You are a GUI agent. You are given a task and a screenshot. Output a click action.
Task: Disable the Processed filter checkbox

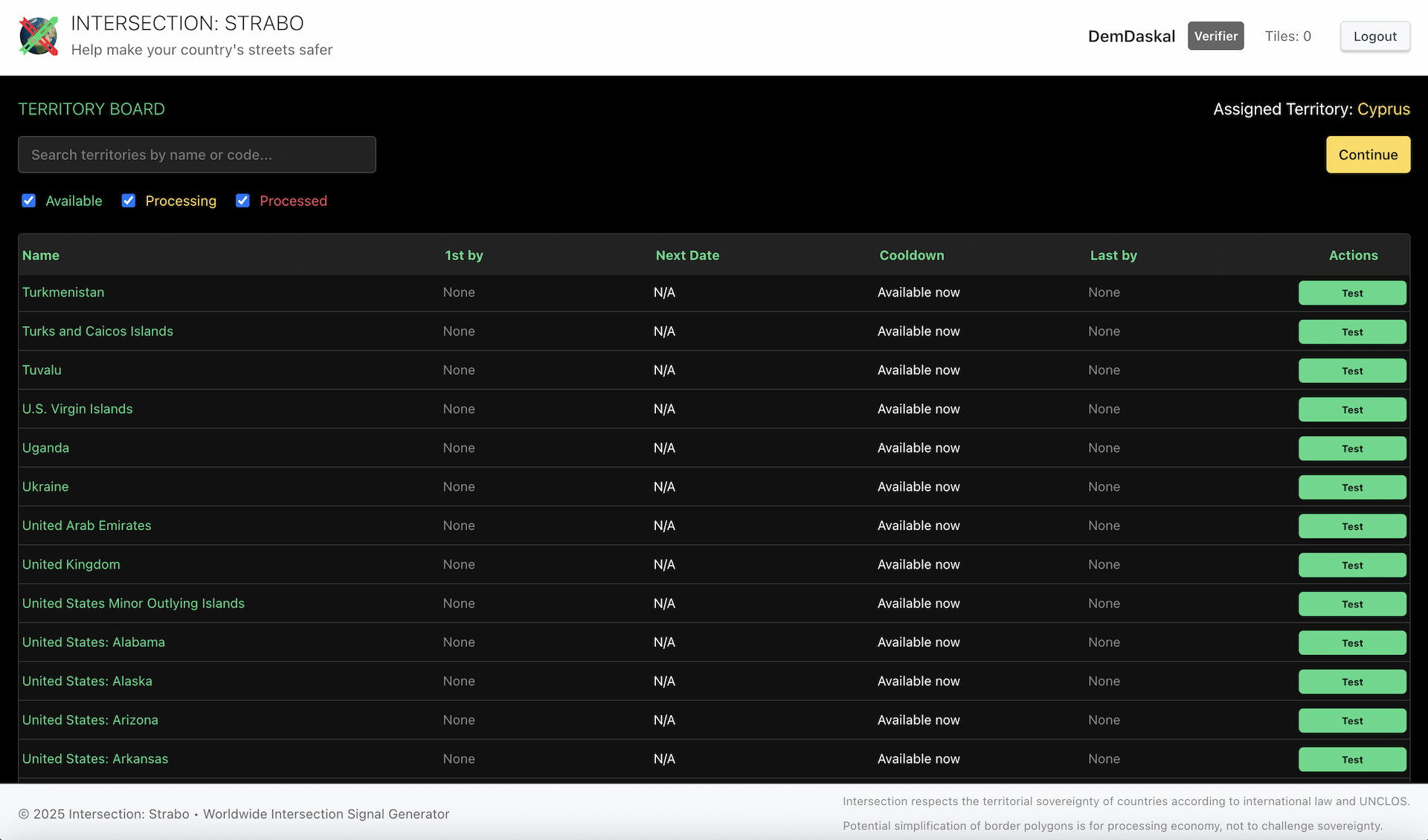pyautogui.click(x=242, y=201)
